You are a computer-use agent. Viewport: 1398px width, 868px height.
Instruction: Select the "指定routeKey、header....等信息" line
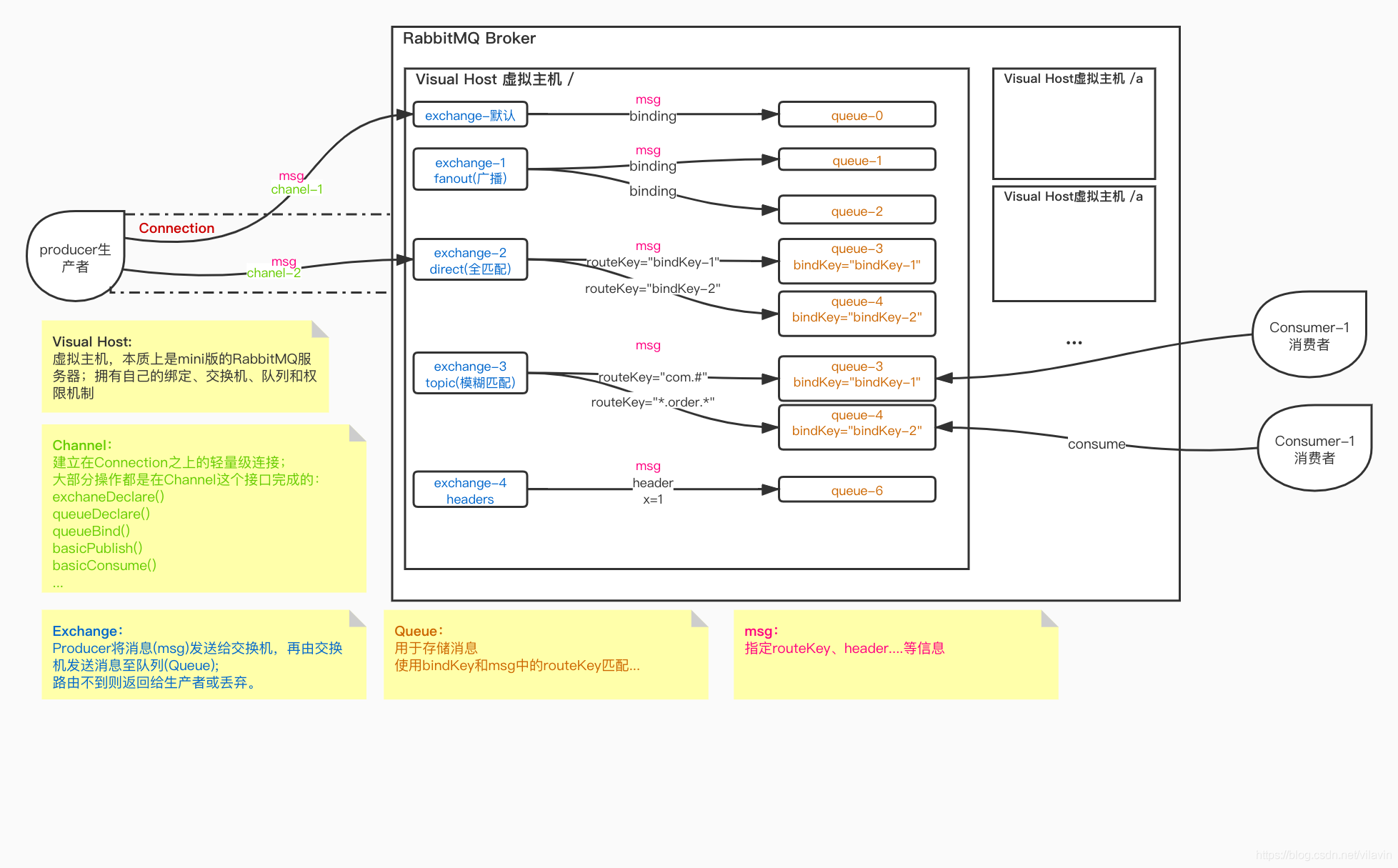[844, 648]
